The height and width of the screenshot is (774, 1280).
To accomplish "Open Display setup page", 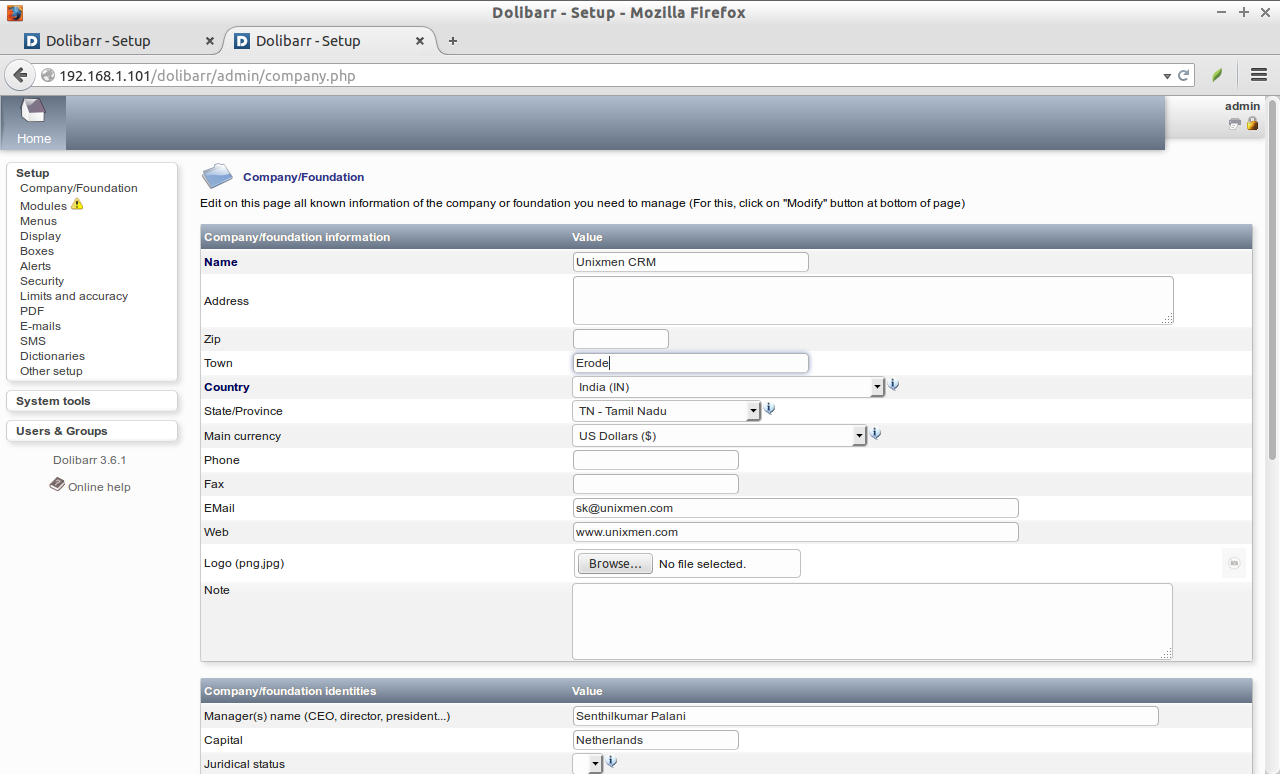I will 40,236.
